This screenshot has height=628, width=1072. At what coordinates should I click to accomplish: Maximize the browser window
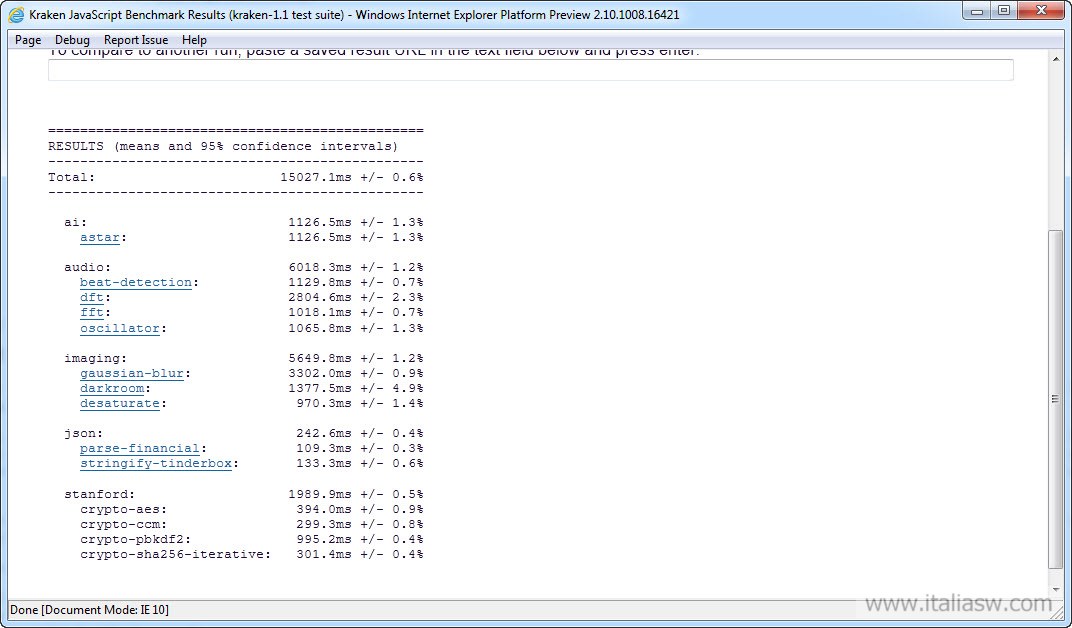[x=1004, y=11]
